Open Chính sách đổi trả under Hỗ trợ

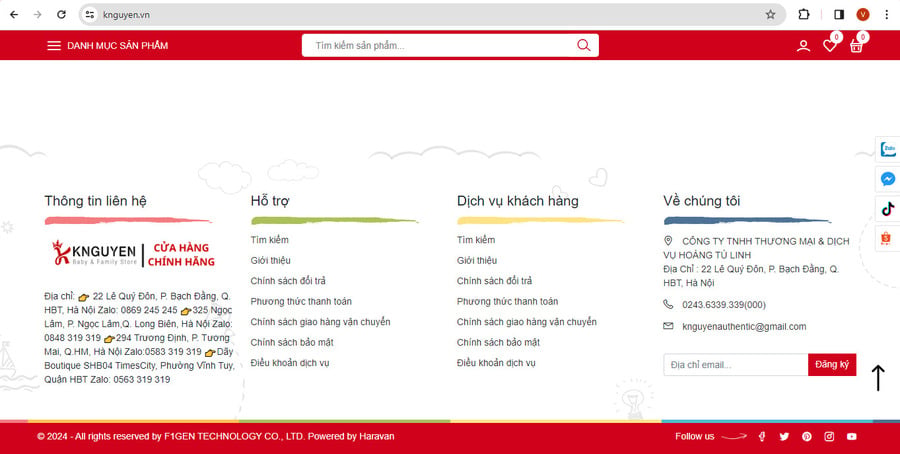pos(288,281)
